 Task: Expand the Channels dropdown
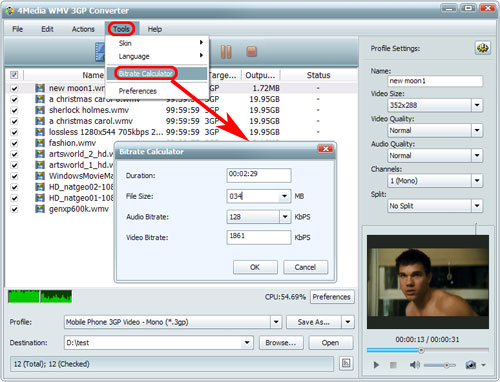pos(477,181)
